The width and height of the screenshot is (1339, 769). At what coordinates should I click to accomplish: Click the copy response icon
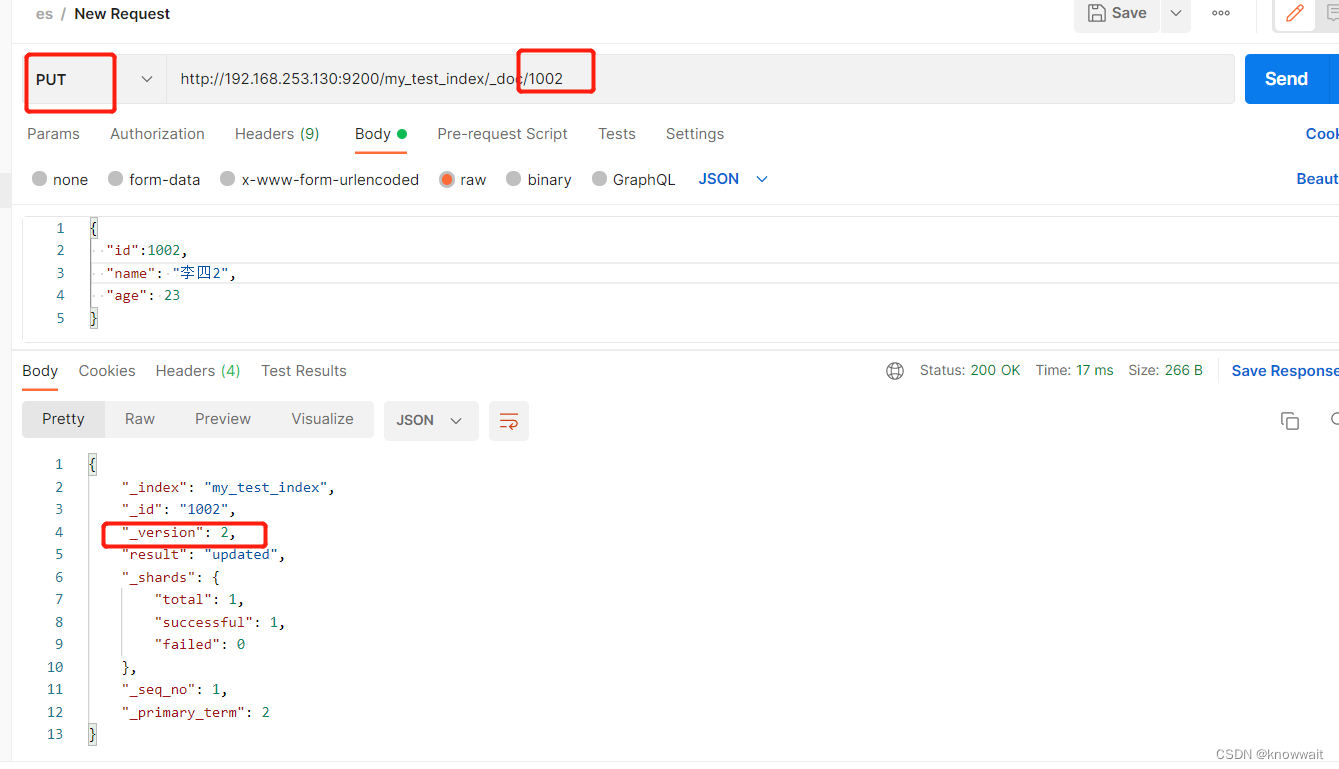pos(1290,421)
